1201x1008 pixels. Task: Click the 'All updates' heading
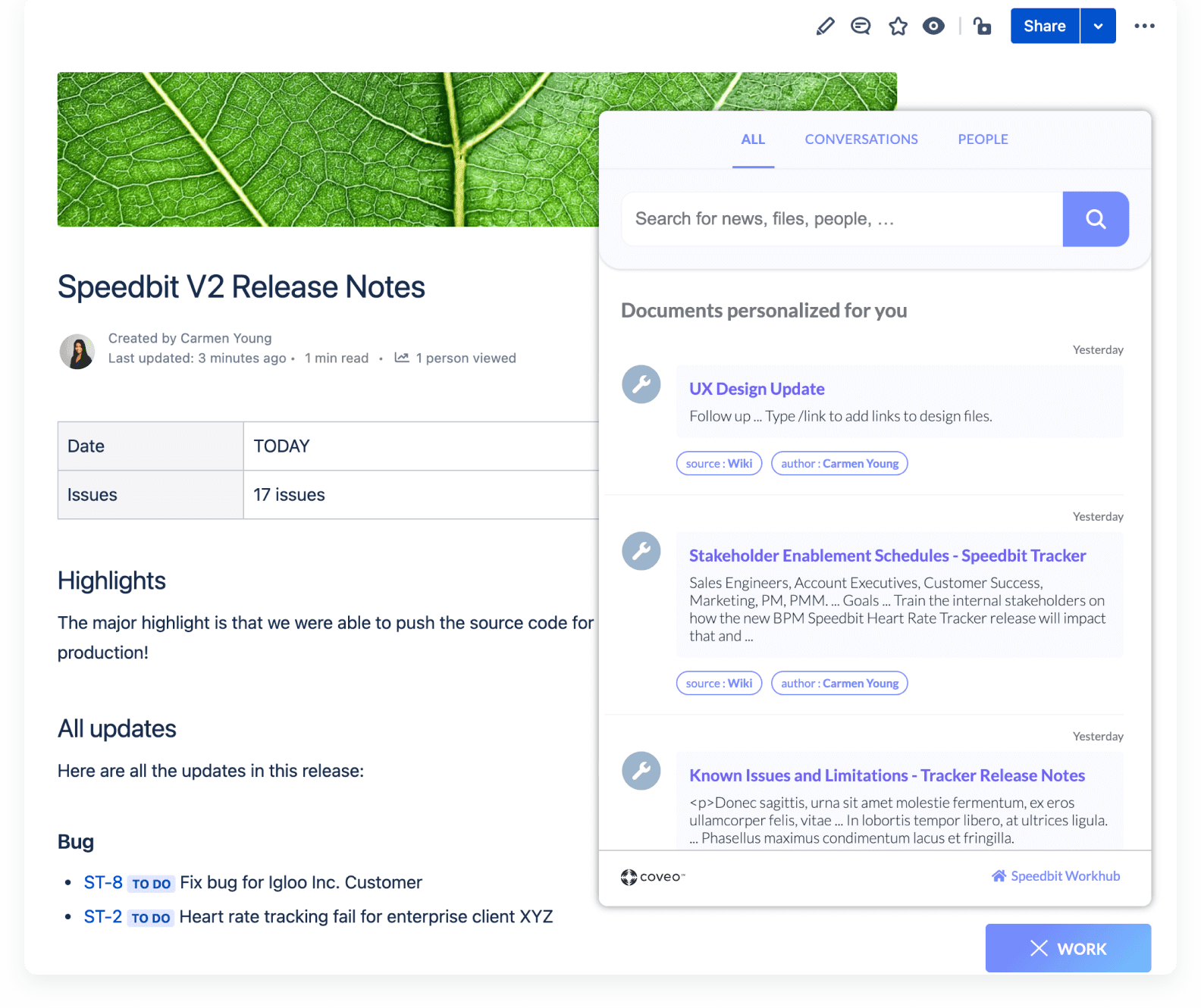(117, 729)
